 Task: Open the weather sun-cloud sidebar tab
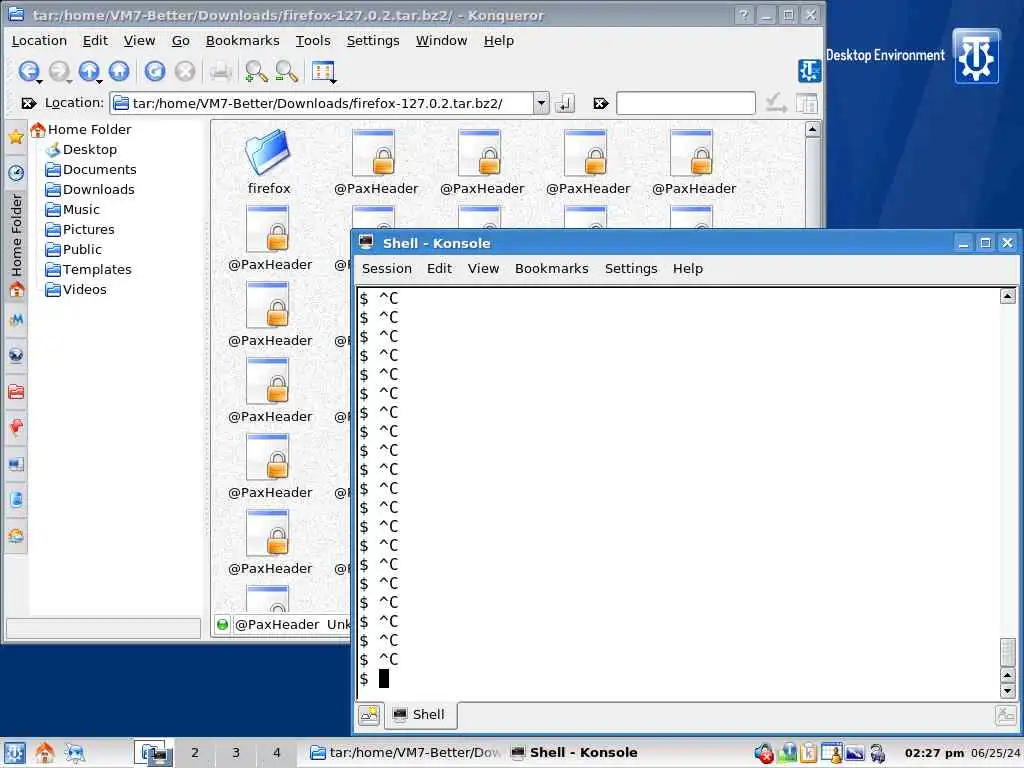pos(16,537)
